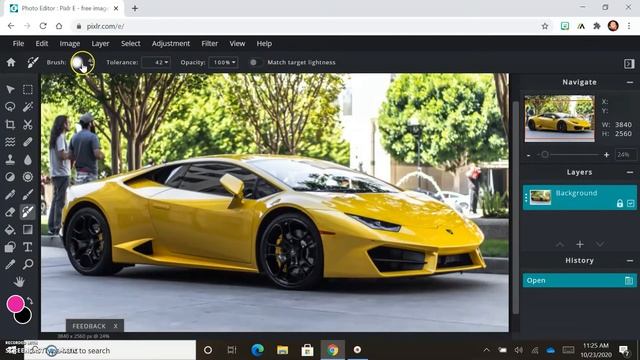640x360 pixels.
Task: Open the View menu
Action: click(237, 44)
